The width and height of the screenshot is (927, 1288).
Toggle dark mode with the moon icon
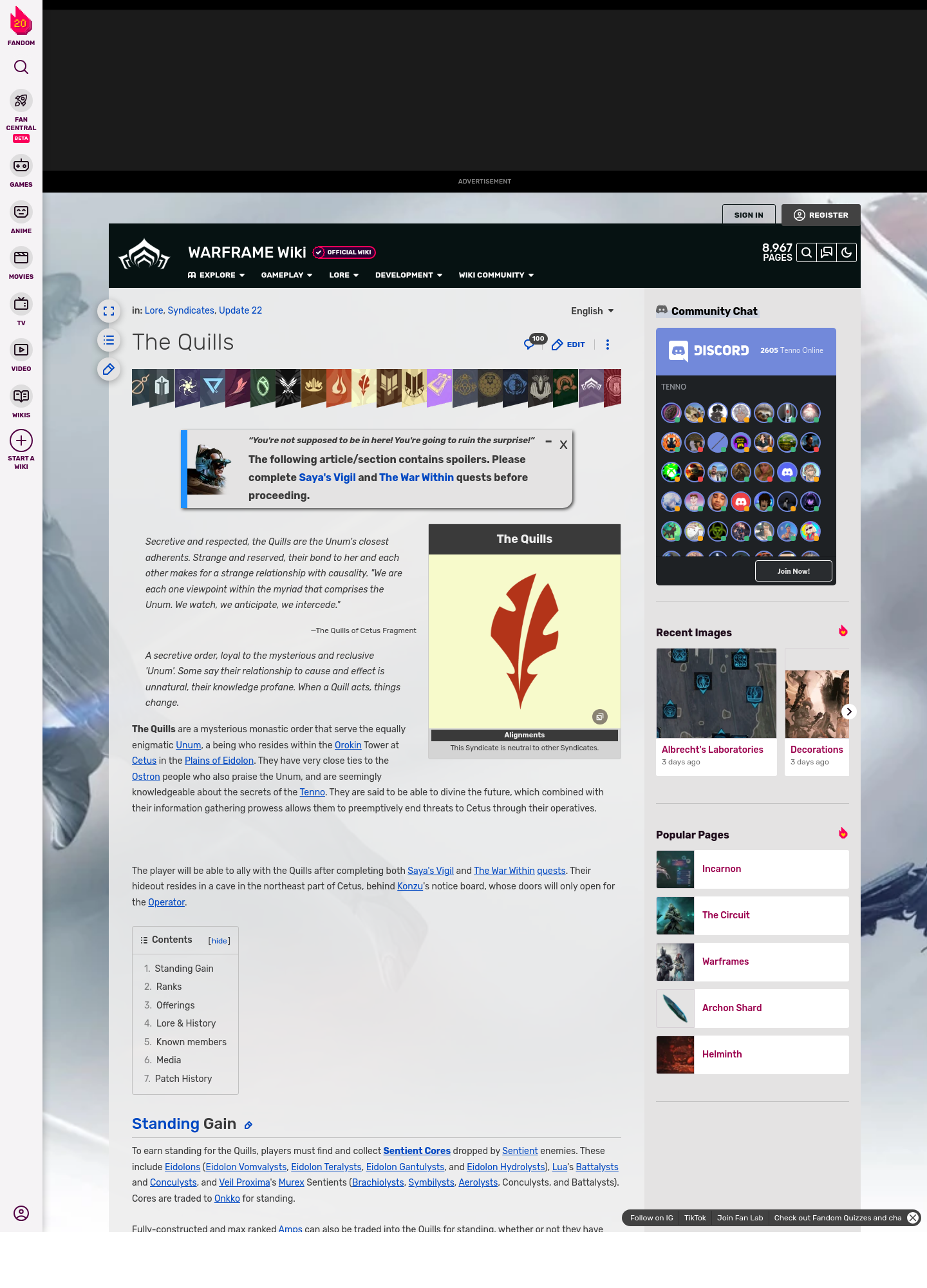click(847, 252)
